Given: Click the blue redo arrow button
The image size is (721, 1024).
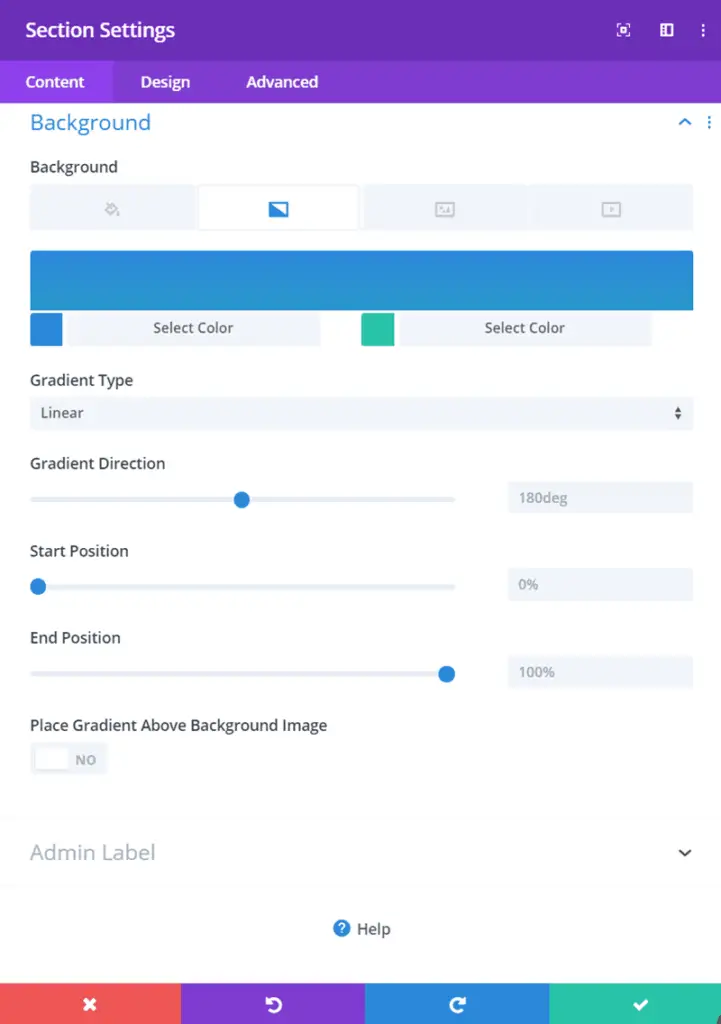Looking at the screenshot, I should [457, 1004].
